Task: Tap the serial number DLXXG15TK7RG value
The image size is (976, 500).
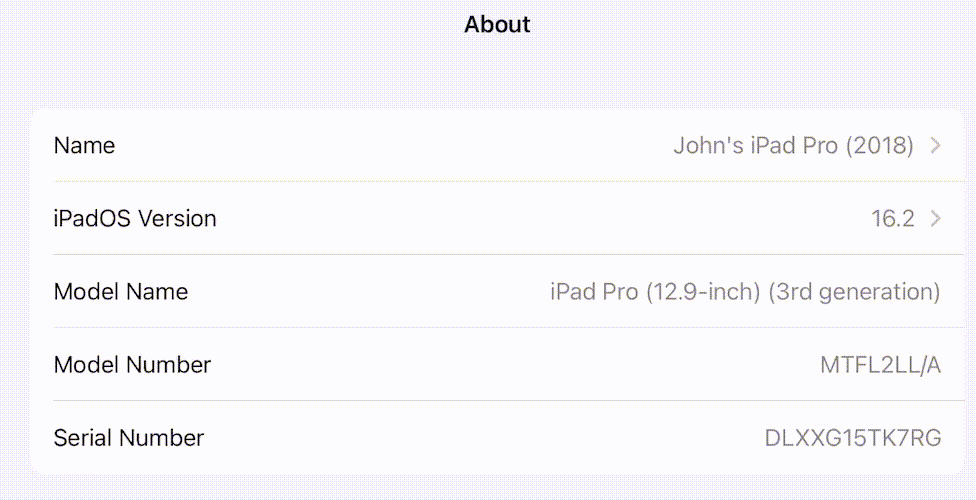Action: coord(853,438)
